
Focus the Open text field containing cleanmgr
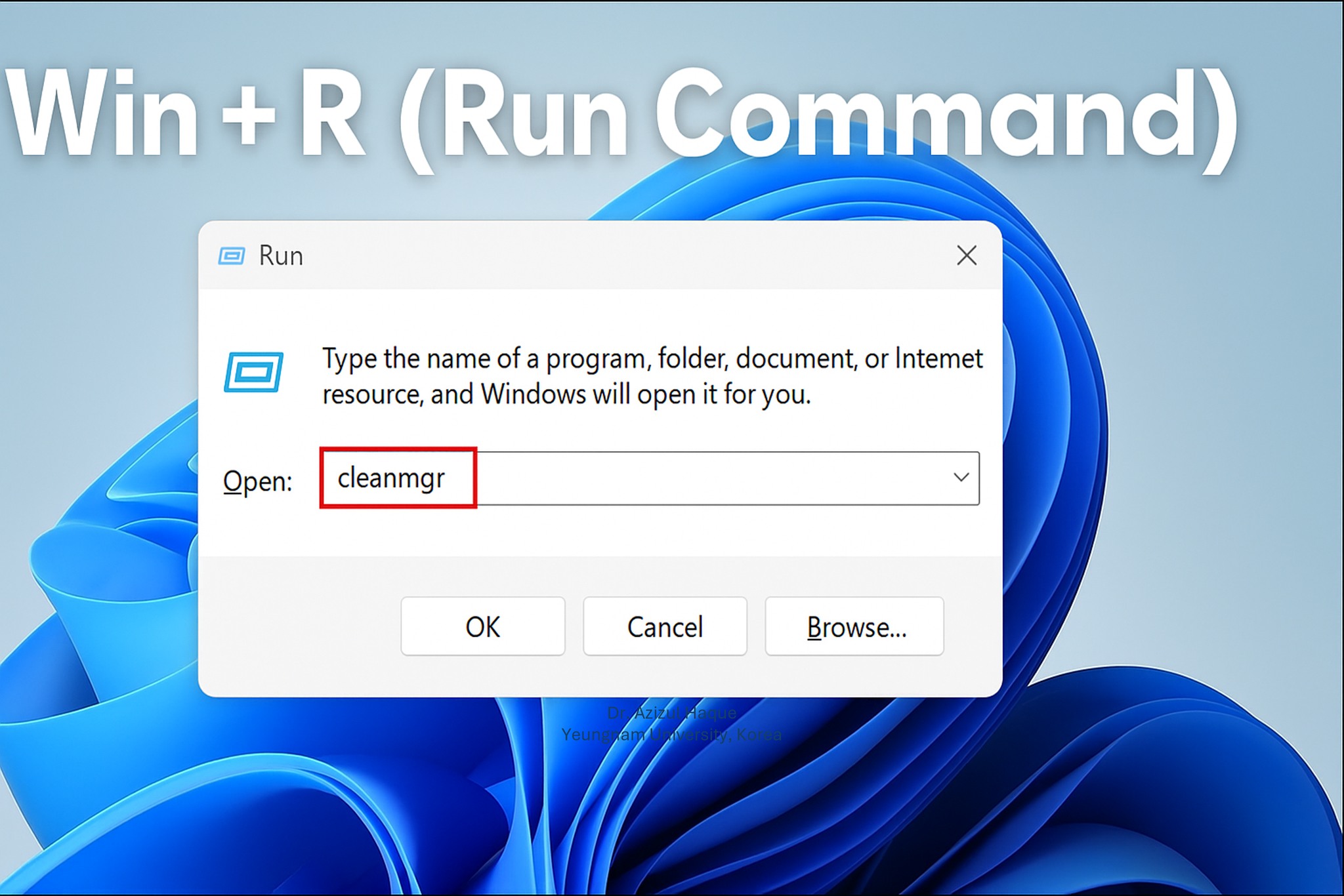[x=650, y=478]
